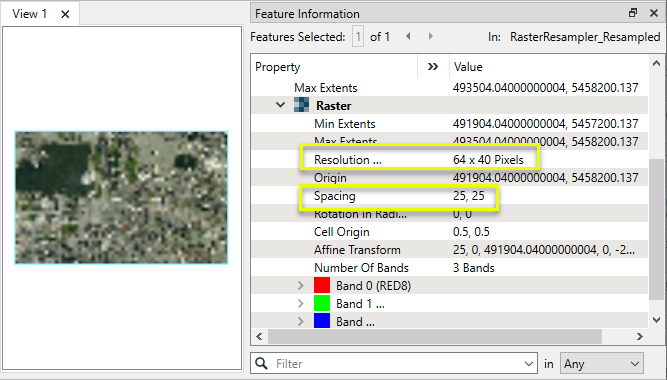Float the Feature Information panel
The height and width of the screenshot is (380, 667).
tap(633, 13)
